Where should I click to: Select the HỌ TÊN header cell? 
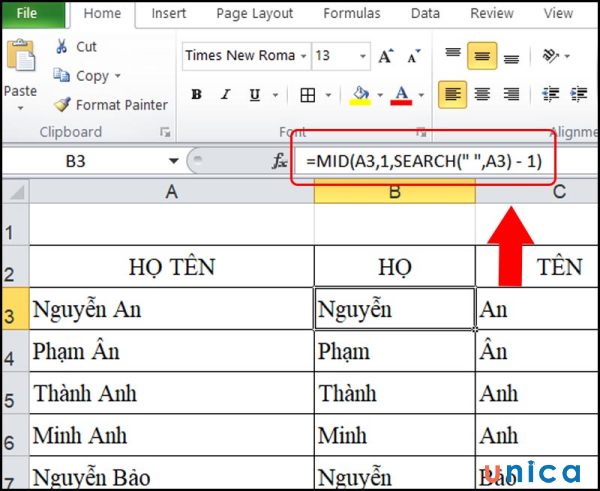pyautogui.click(x=171, y=266)
